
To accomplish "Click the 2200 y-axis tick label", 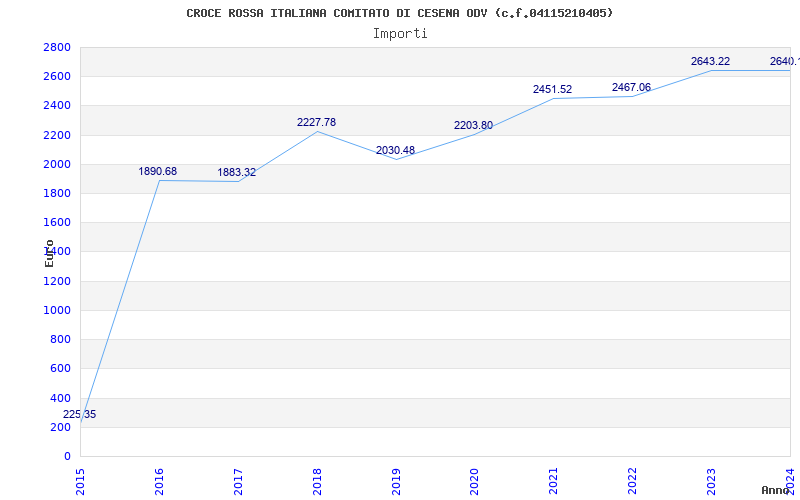I will (x=57, y=135).
